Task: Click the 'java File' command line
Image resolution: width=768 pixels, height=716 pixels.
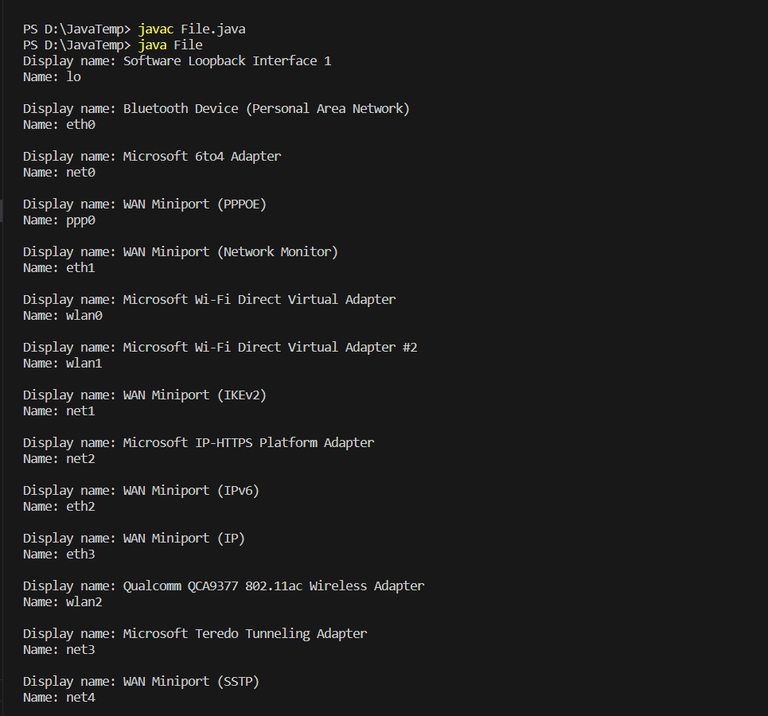Action: 113,45
